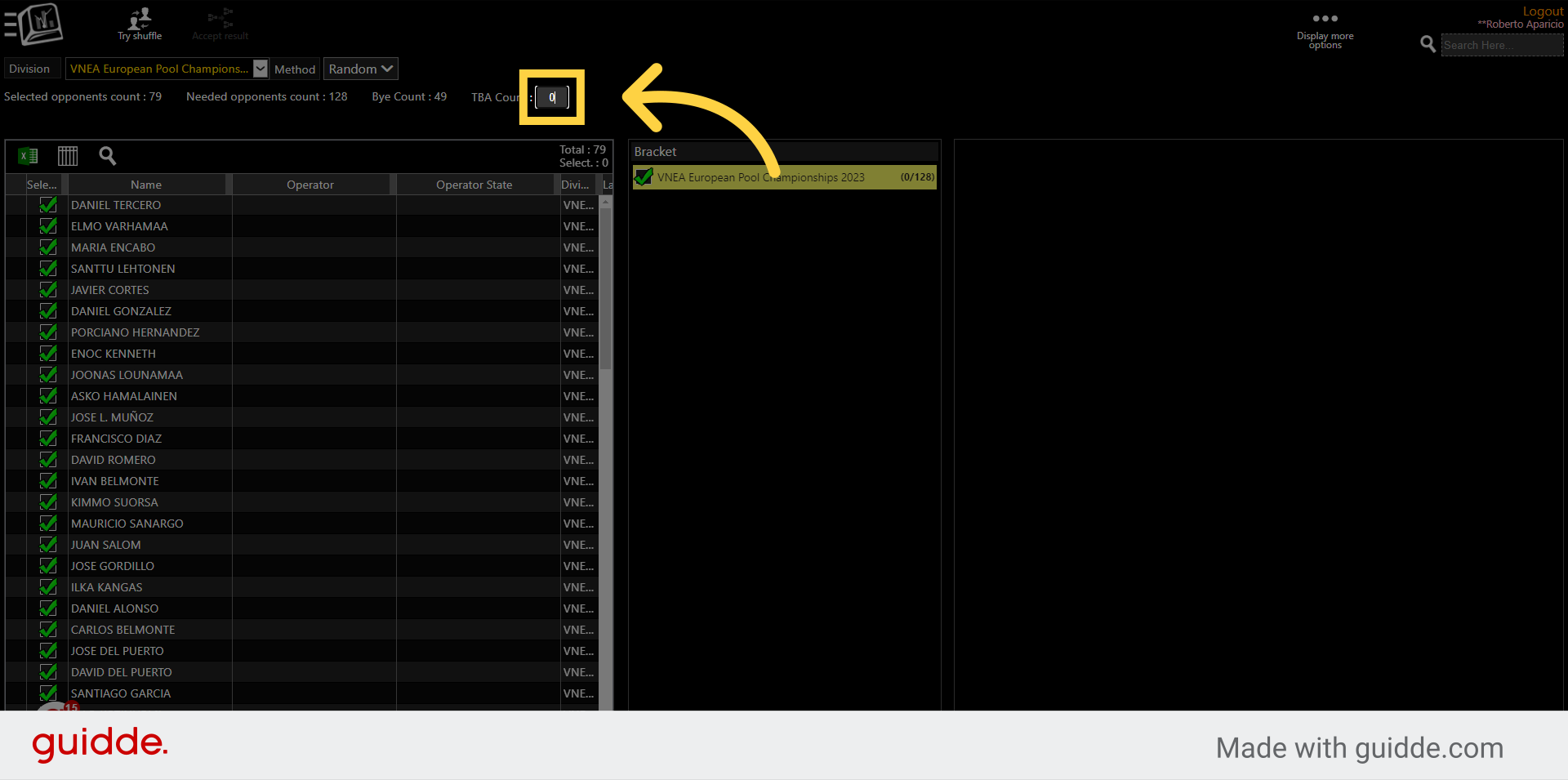Click the magnifier icon beside Search Here
Screen dimensions: 1568x780
click(x=1428, y=44)
